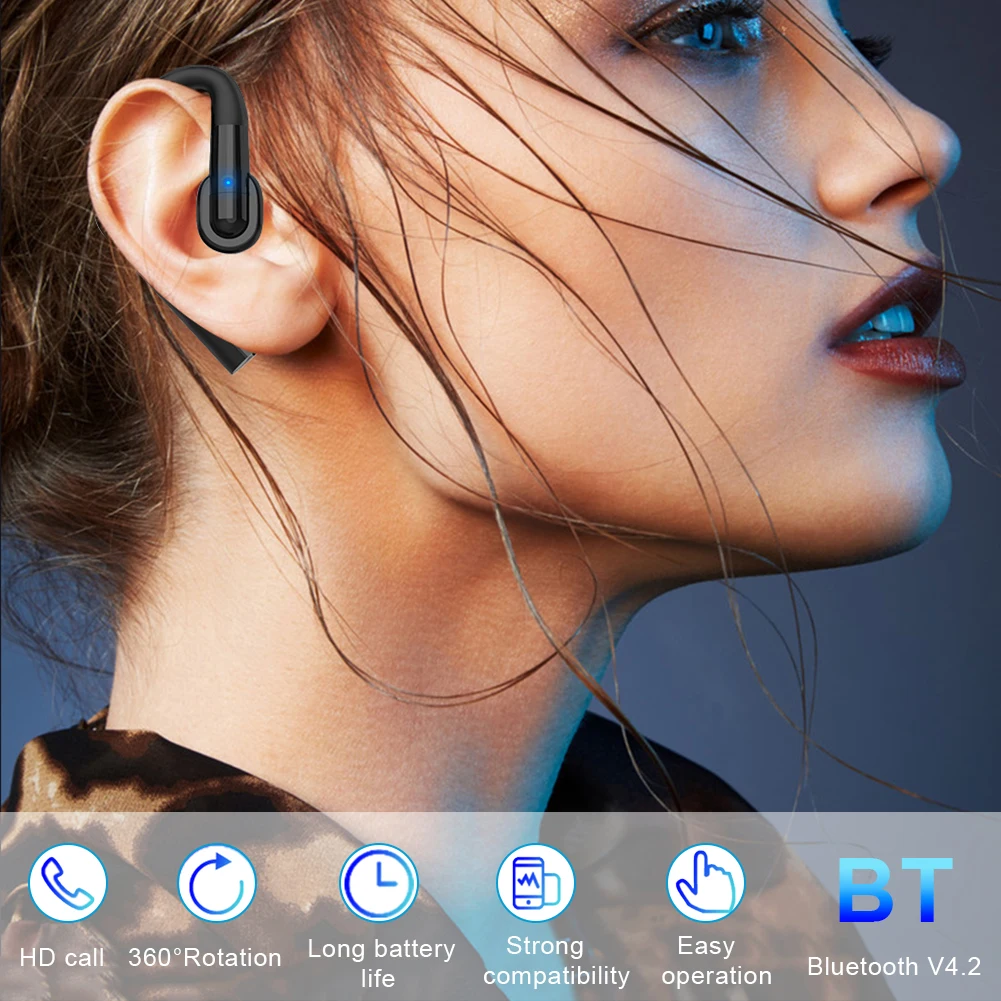The width and height of the screenshot is (1001, 1001).
Task: Click the "Easy operation" text
Action: (716, 961)
